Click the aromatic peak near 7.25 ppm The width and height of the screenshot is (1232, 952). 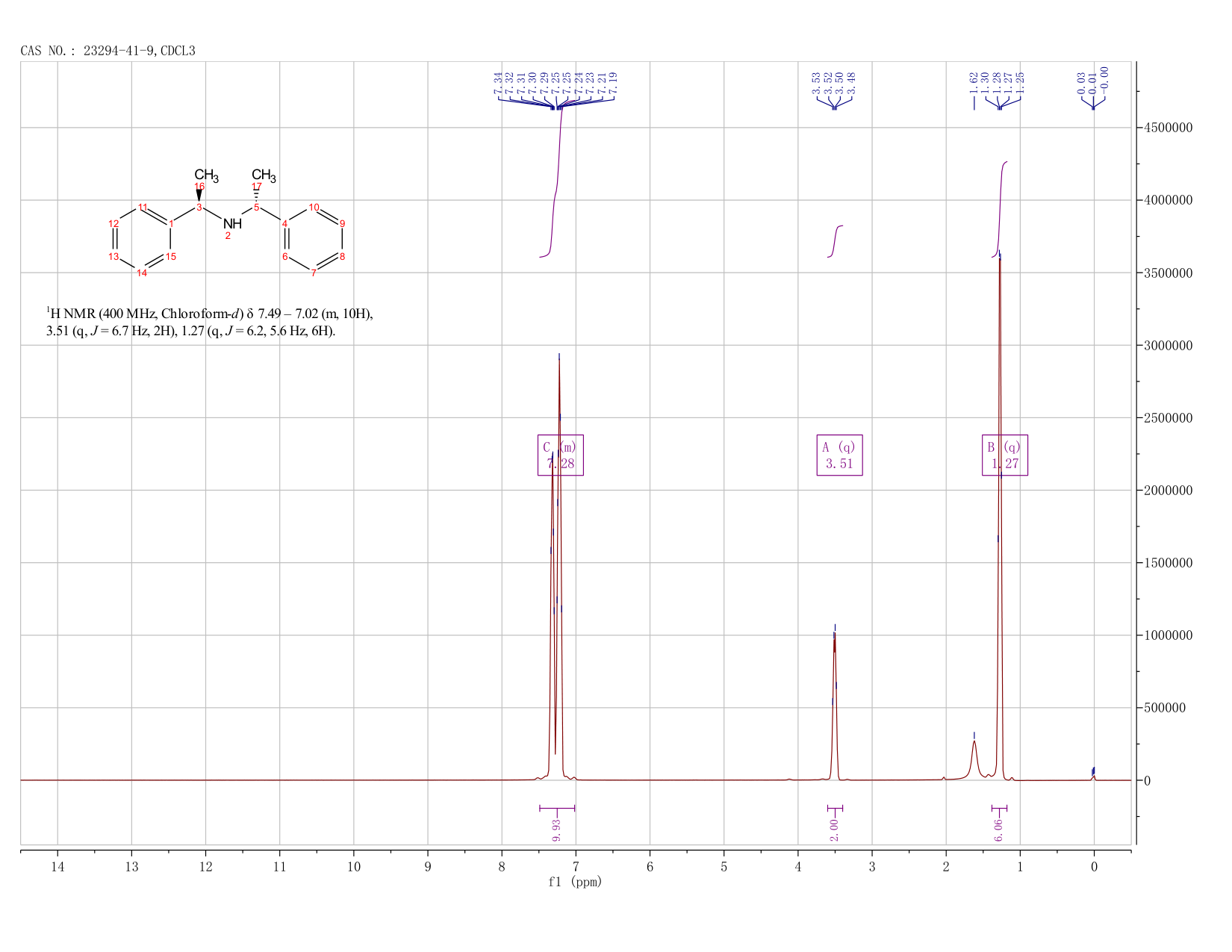pyautogui.click(x=559, y=567)
